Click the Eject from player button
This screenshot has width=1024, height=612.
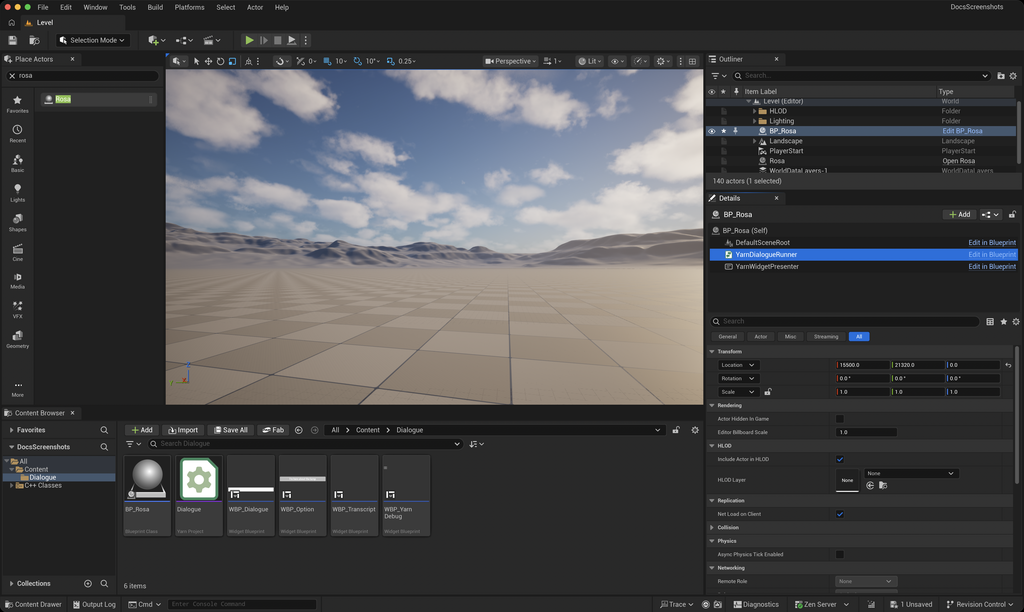point(292,40)
